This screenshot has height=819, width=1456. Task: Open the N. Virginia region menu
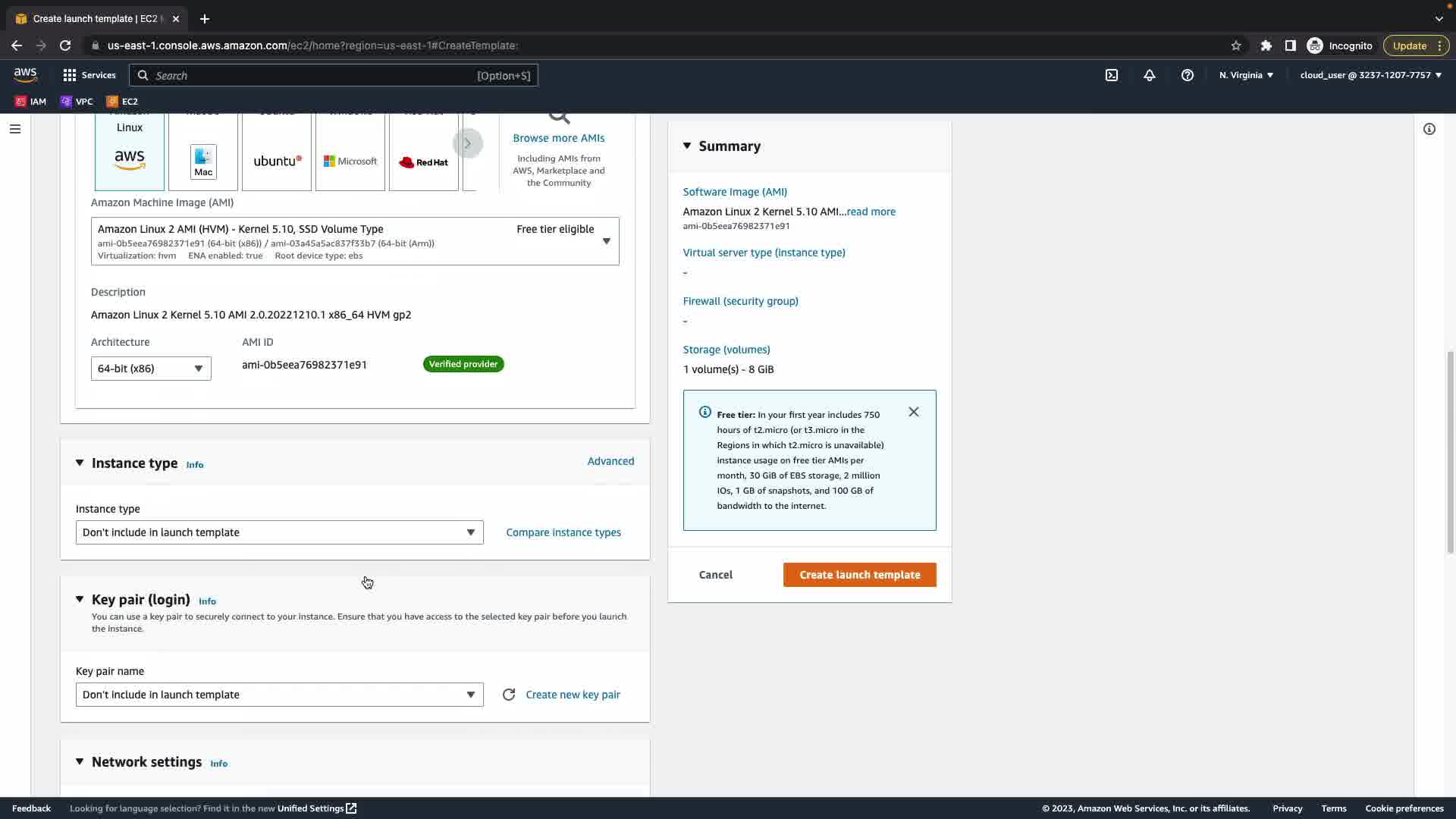point(1246,75)
